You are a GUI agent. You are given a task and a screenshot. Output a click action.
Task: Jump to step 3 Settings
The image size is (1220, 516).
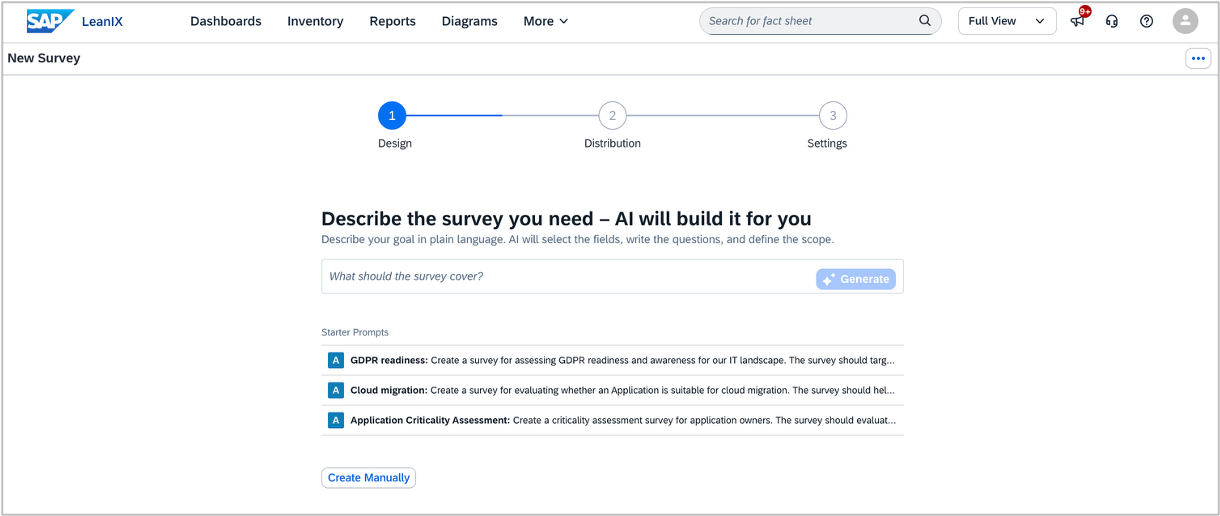click(x=832, y=116)
